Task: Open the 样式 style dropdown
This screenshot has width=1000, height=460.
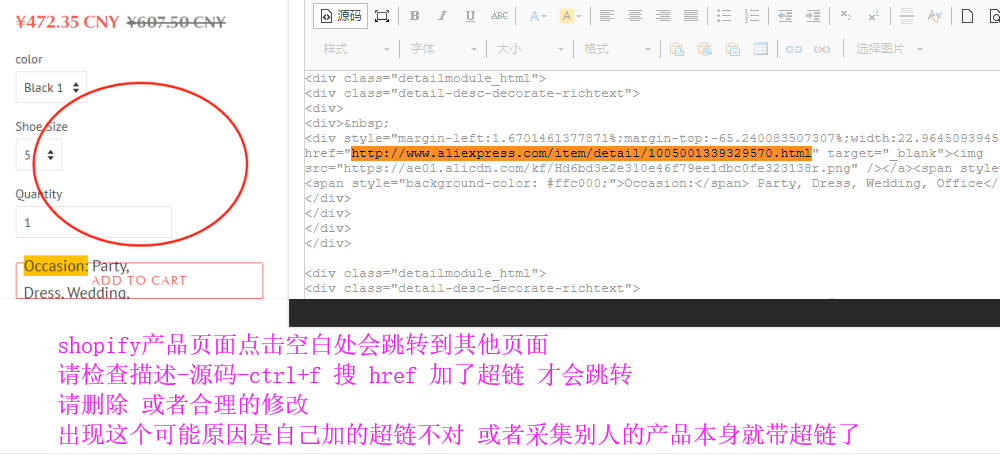Action: pyautogui.click(x=356, y=49)
